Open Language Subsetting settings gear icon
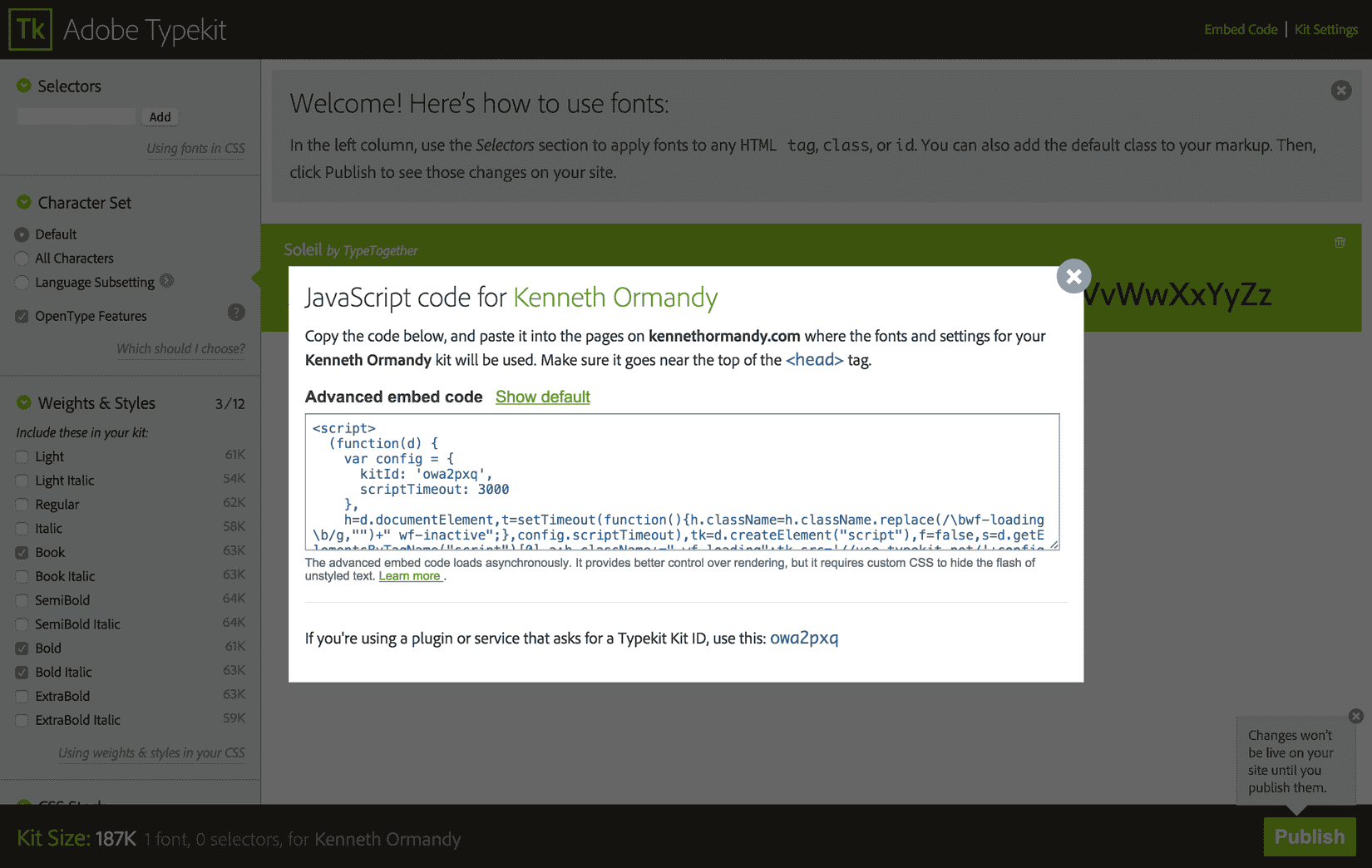The width and height of the screenshot is (1372, 868). (x=167, y=281)
